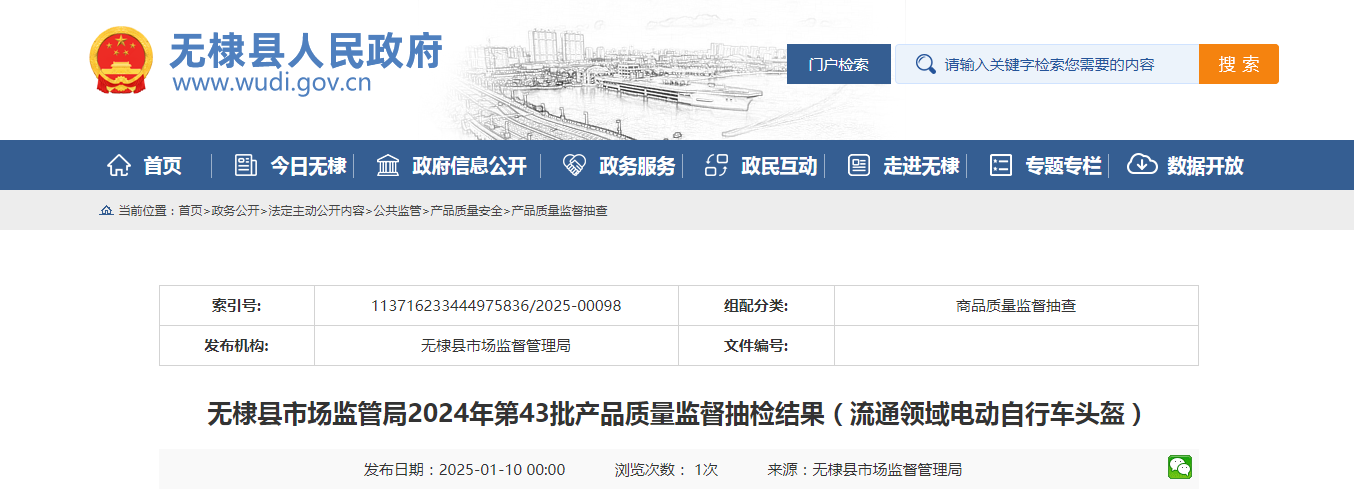Click the building icon beside 政府信息公开
This screenshot has width=1354, height=498.
387,166
